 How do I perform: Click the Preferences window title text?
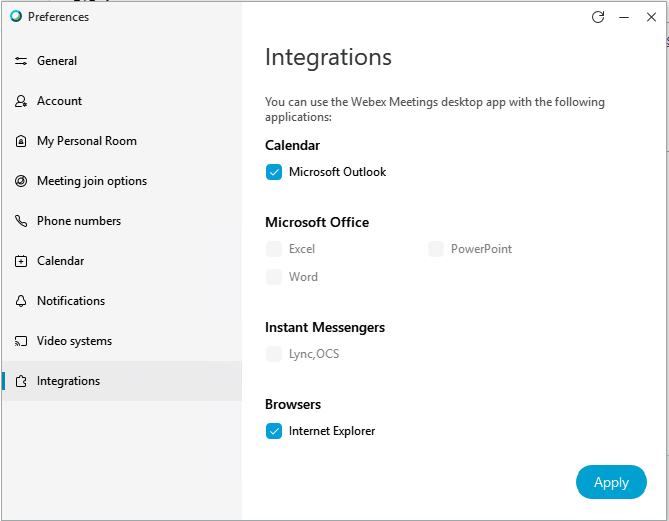58,17
